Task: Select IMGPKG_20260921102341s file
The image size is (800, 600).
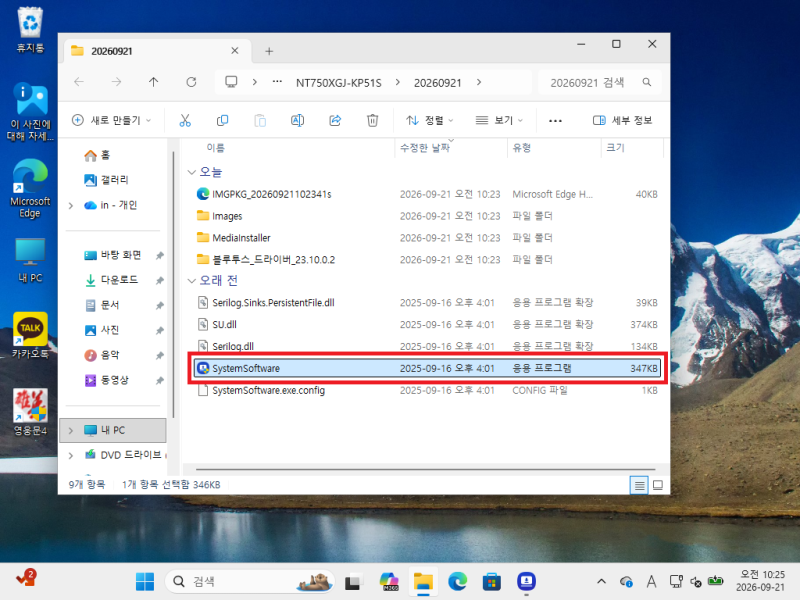Action: click(x=427, y=194)
